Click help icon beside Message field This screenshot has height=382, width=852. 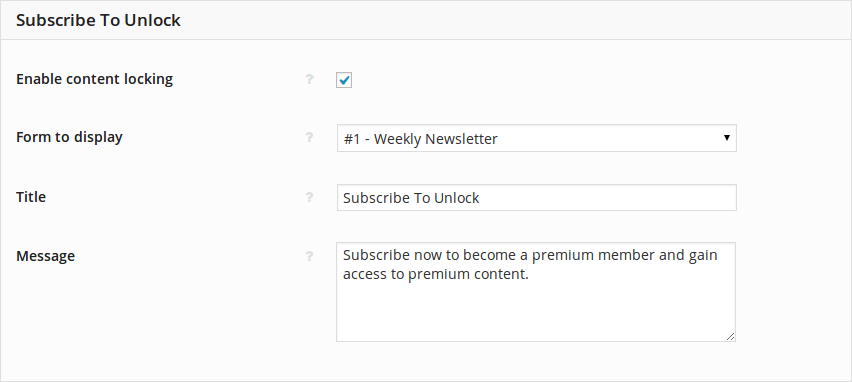pos(309,256)
